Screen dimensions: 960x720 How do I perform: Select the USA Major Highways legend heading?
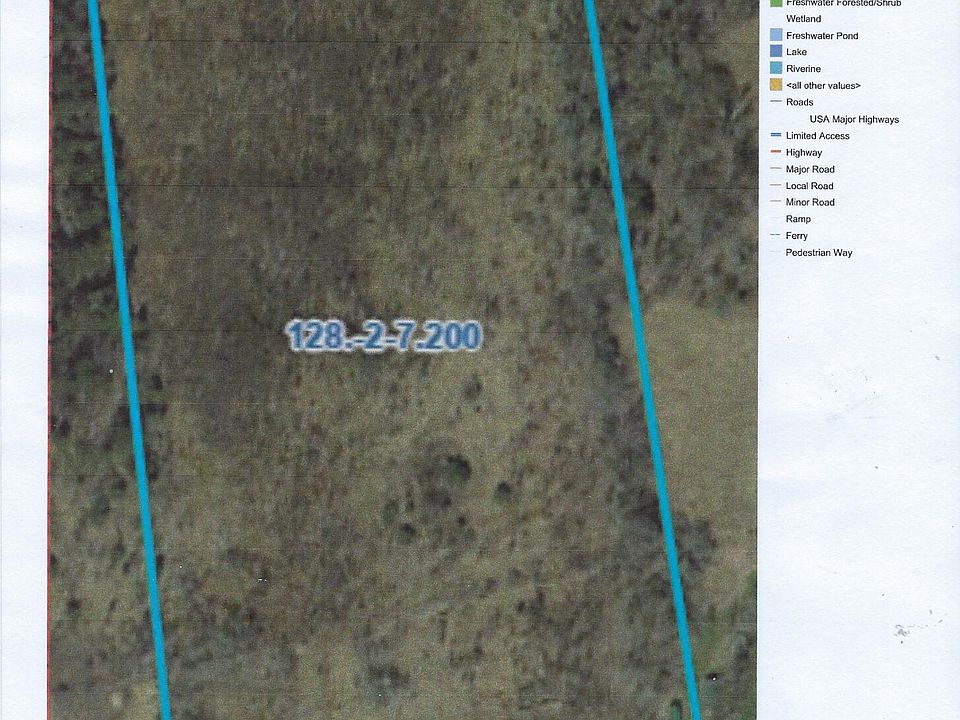click(854, 119)
